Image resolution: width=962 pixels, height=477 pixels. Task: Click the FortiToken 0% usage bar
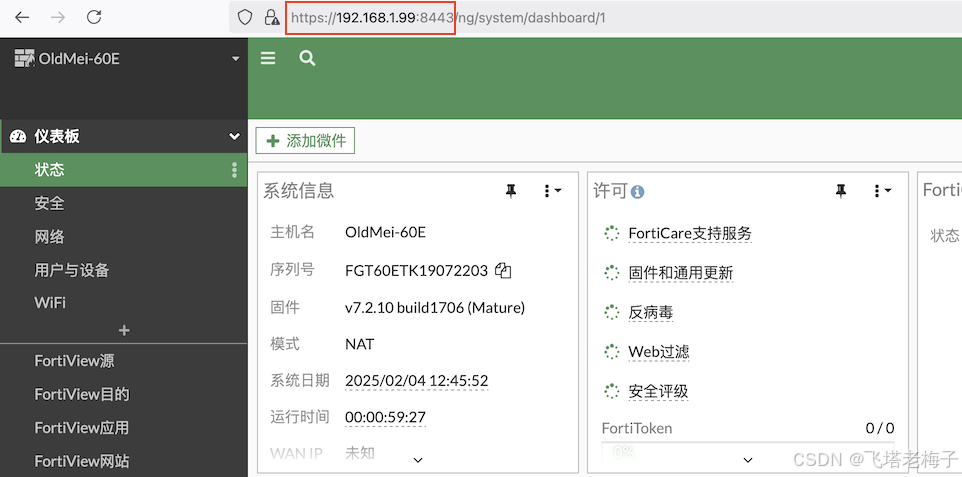(x=747, y=451)
